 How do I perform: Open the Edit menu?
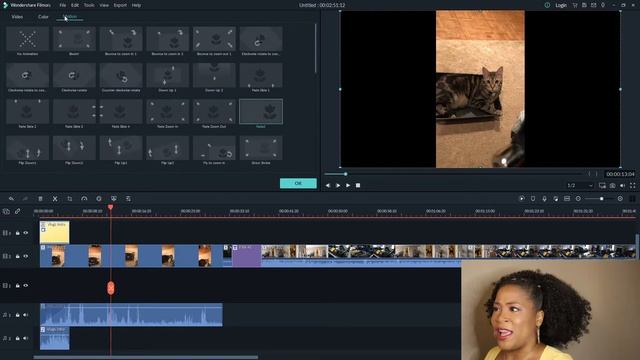pyautogui.click(x=75, y=5)
